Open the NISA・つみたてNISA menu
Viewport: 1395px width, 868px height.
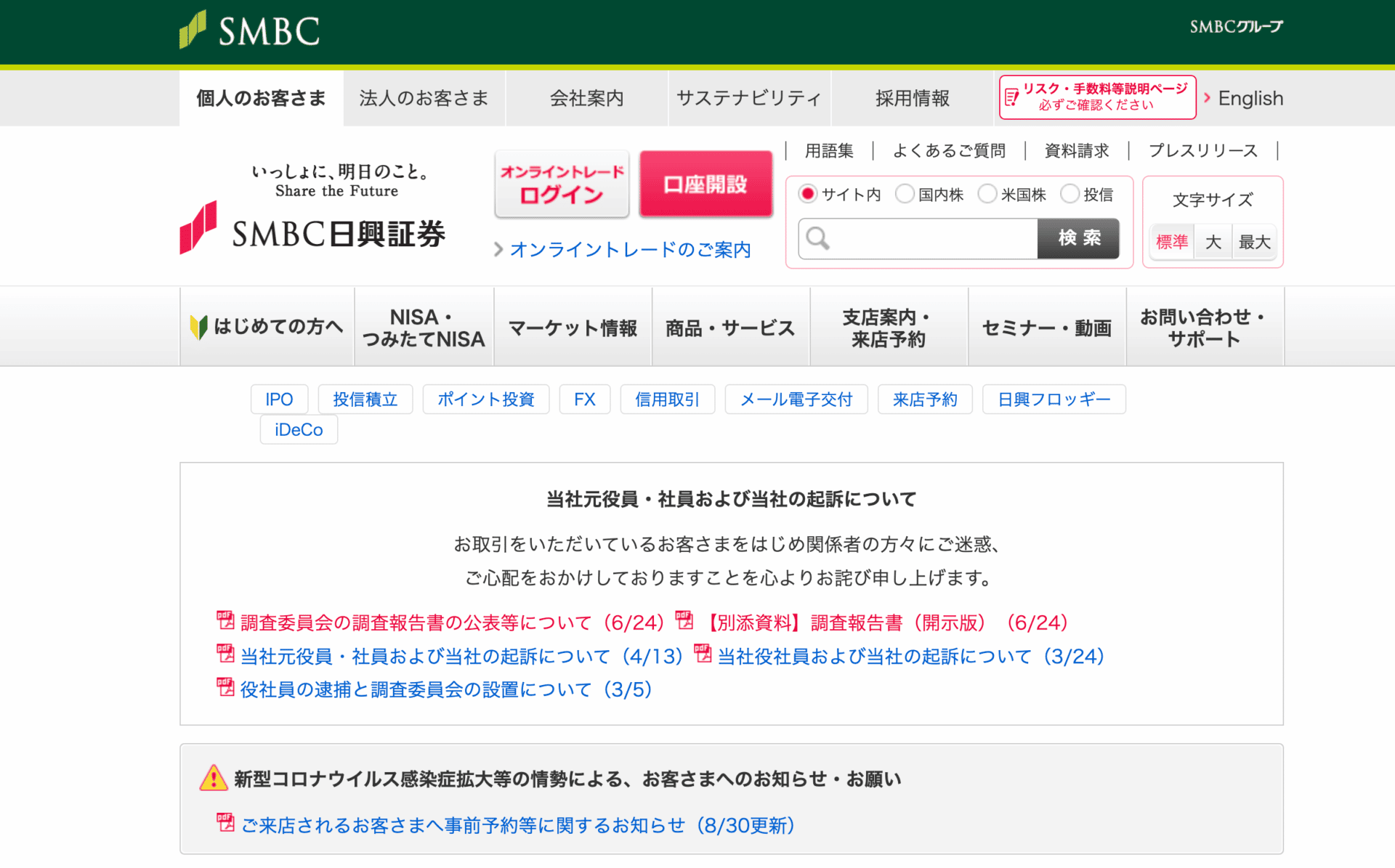(x=424, y=327)
